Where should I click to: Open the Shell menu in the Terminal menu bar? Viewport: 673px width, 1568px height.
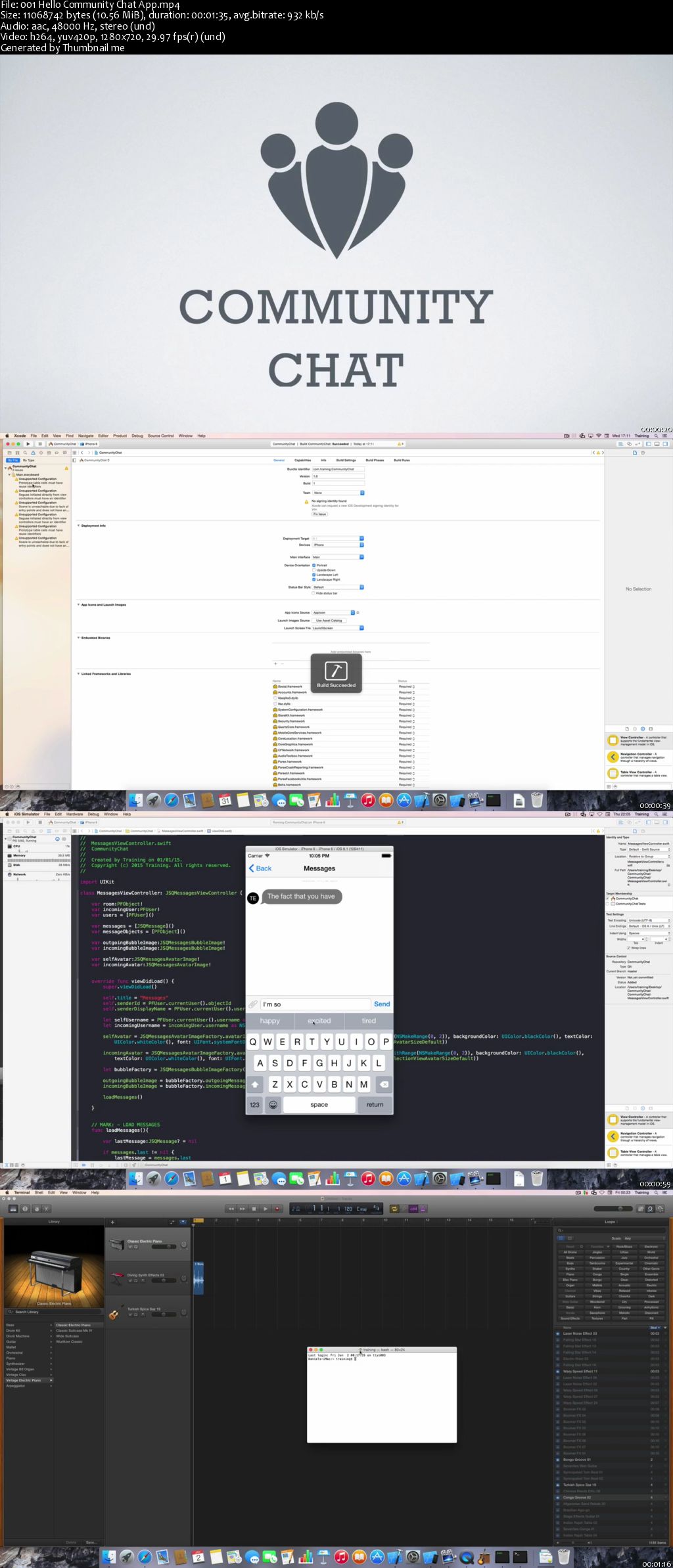pyautogui.click(x=39, y=1192)
